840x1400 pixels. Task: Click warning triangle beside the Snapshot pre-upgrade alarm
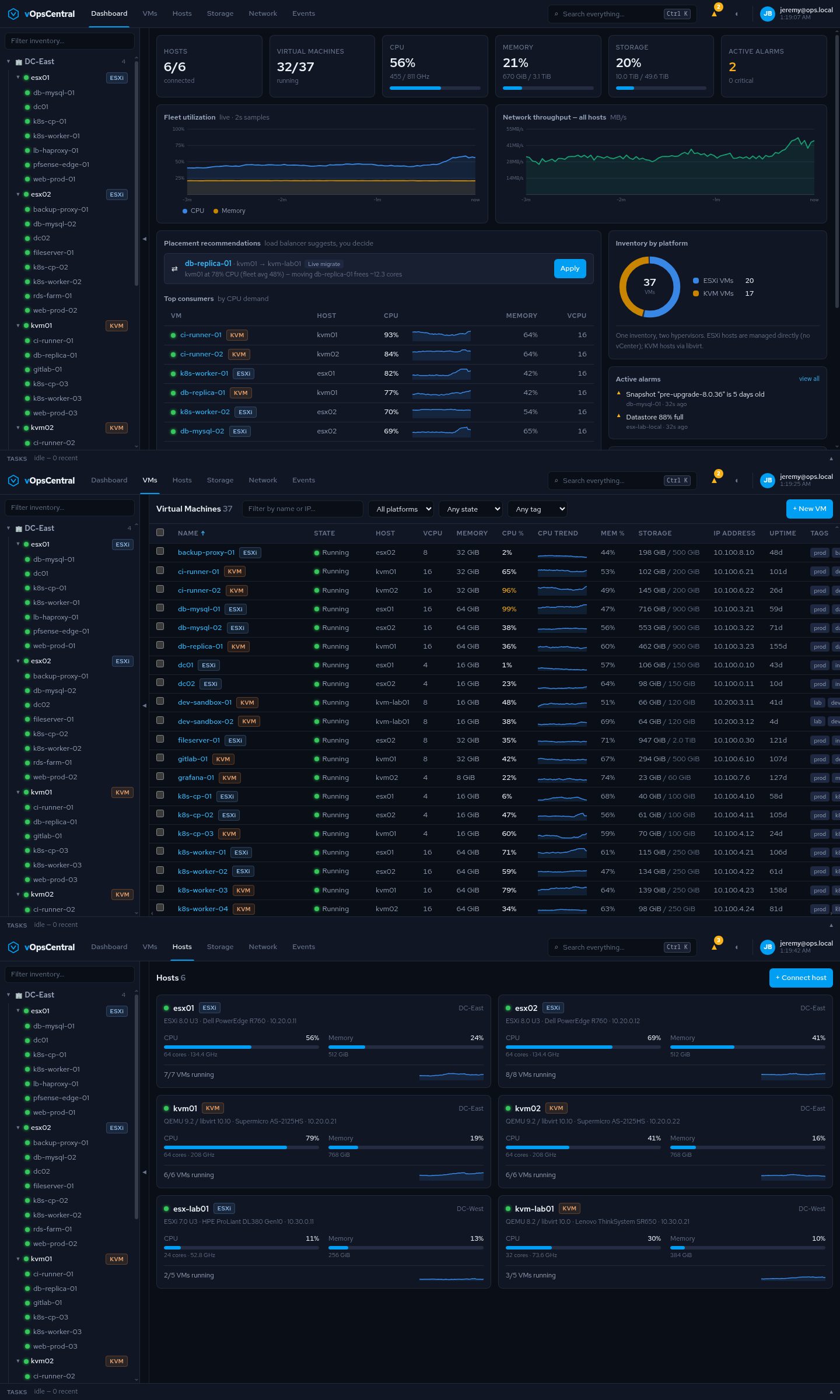pos(619,393)
